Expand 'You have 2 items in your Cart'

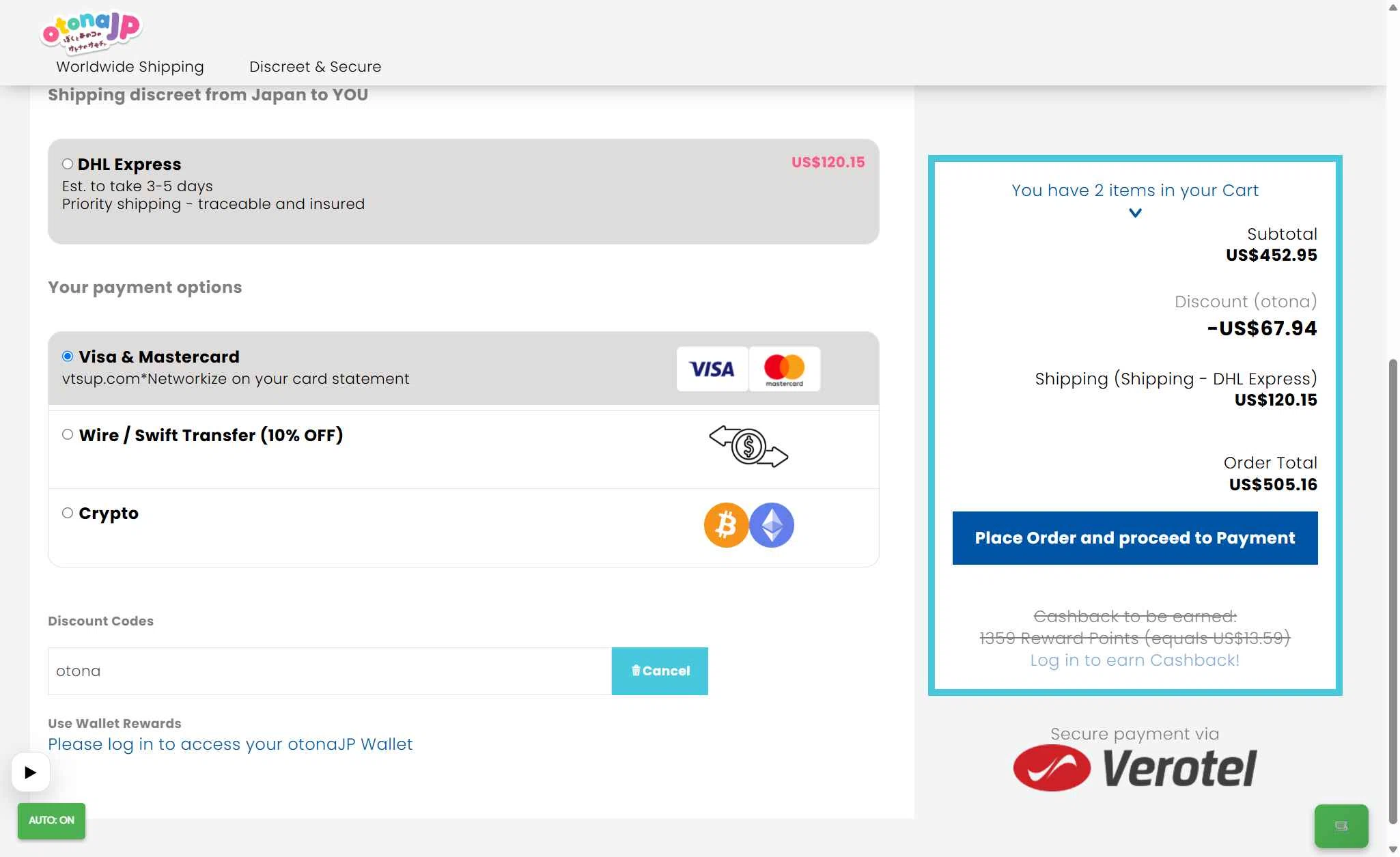click(x=1135, y=191)
